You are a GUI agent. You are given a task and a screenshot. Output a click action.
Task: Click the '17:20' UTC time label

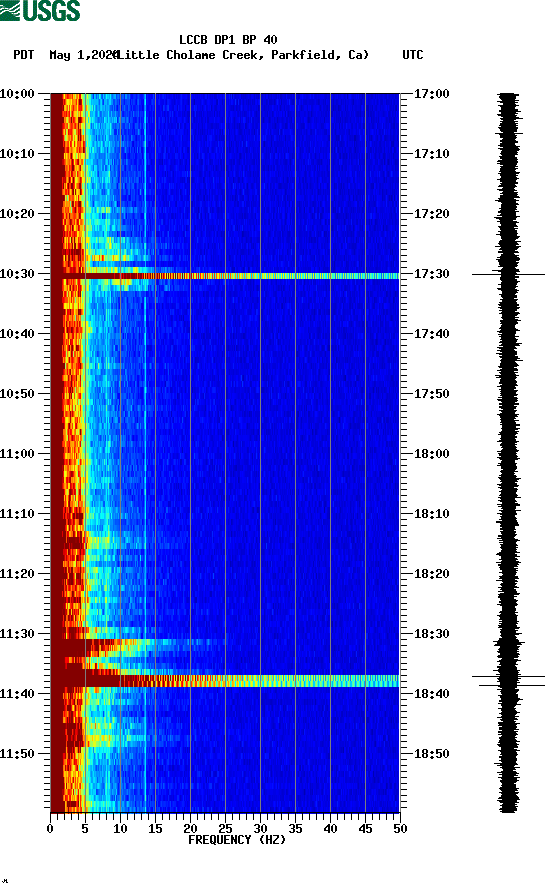pos(431,213)
